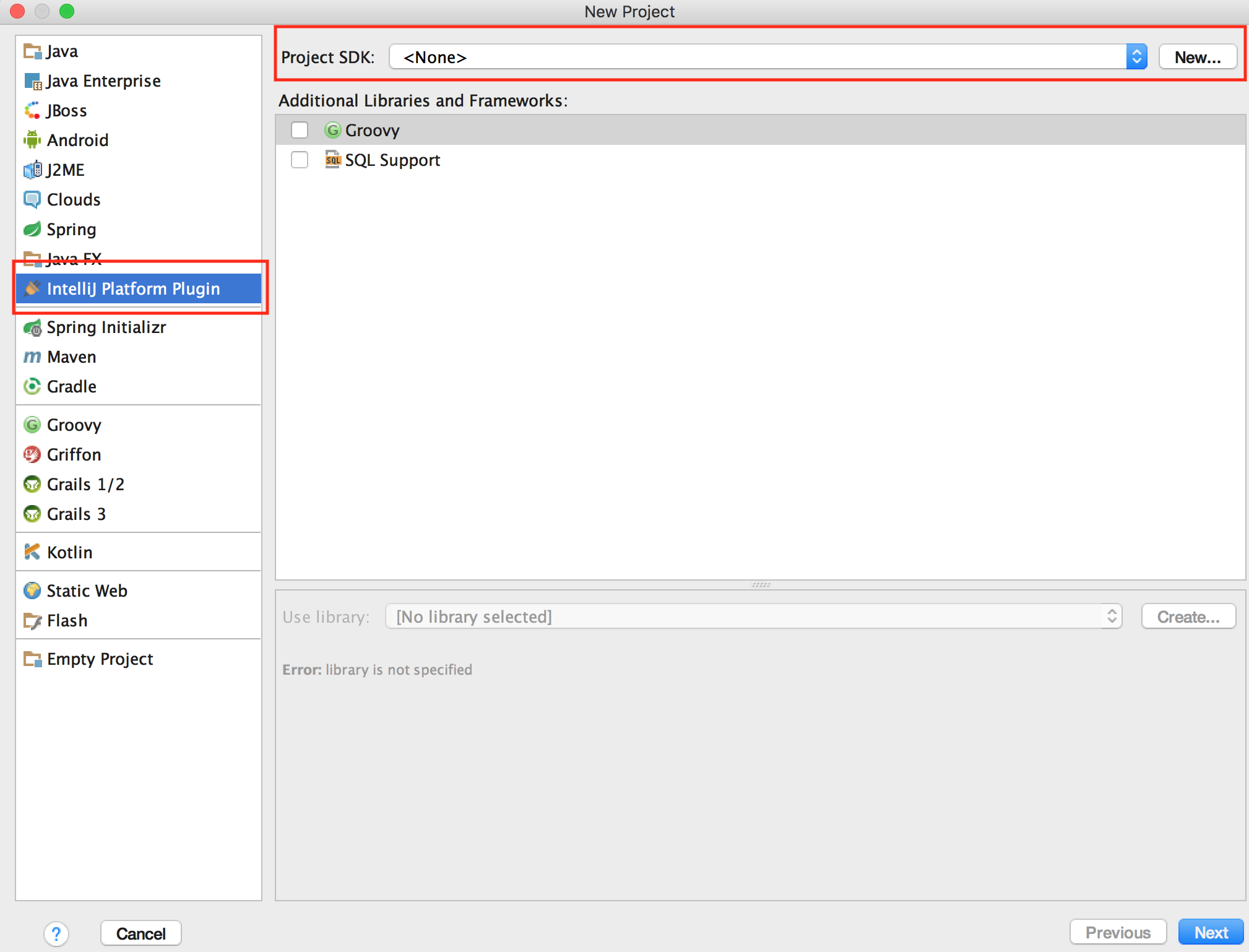Click New... to add an SDK
1249x952 pixels.
[x=1198, y=57]
